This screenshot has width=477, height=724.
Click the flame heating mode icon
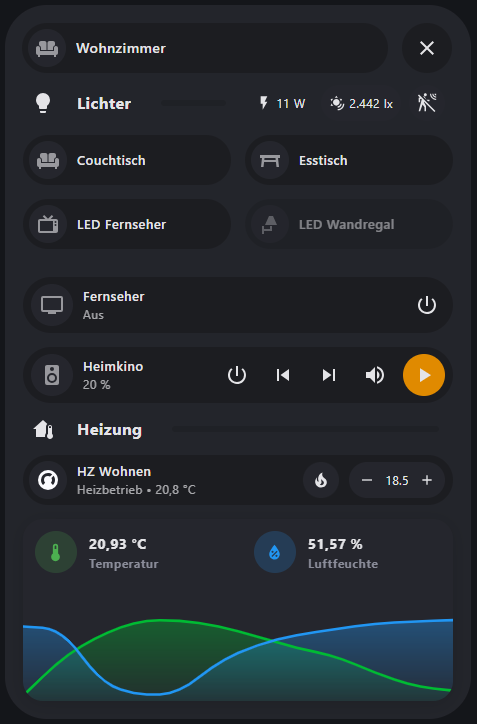pos(321,480)
